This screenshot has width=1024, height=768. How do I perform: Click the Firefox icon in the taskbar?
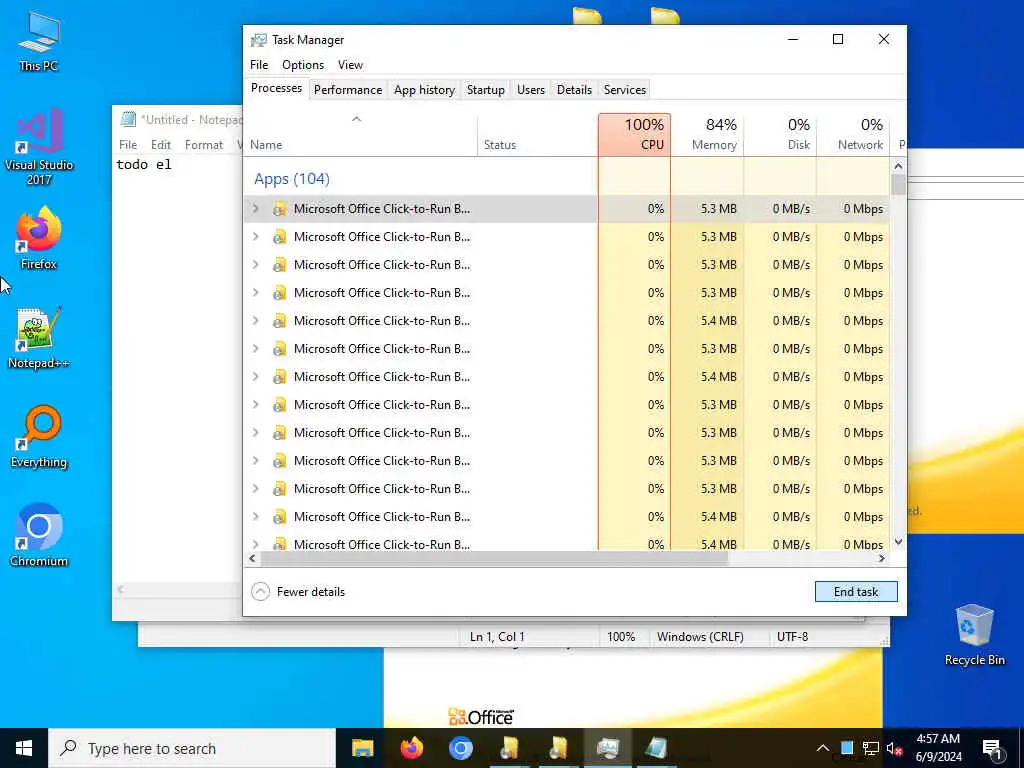[x=411, y=748]
